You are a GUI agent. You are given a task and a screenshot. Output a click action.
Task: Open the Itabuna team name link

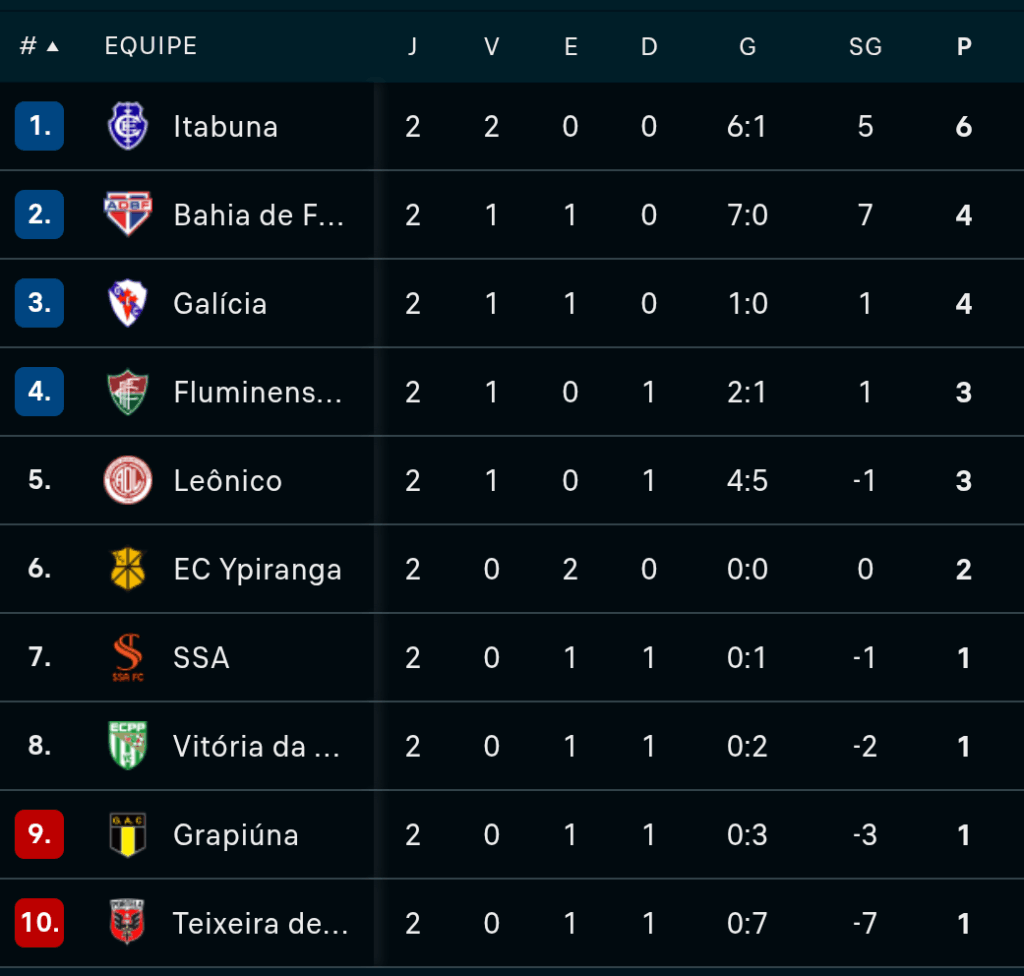225,126
